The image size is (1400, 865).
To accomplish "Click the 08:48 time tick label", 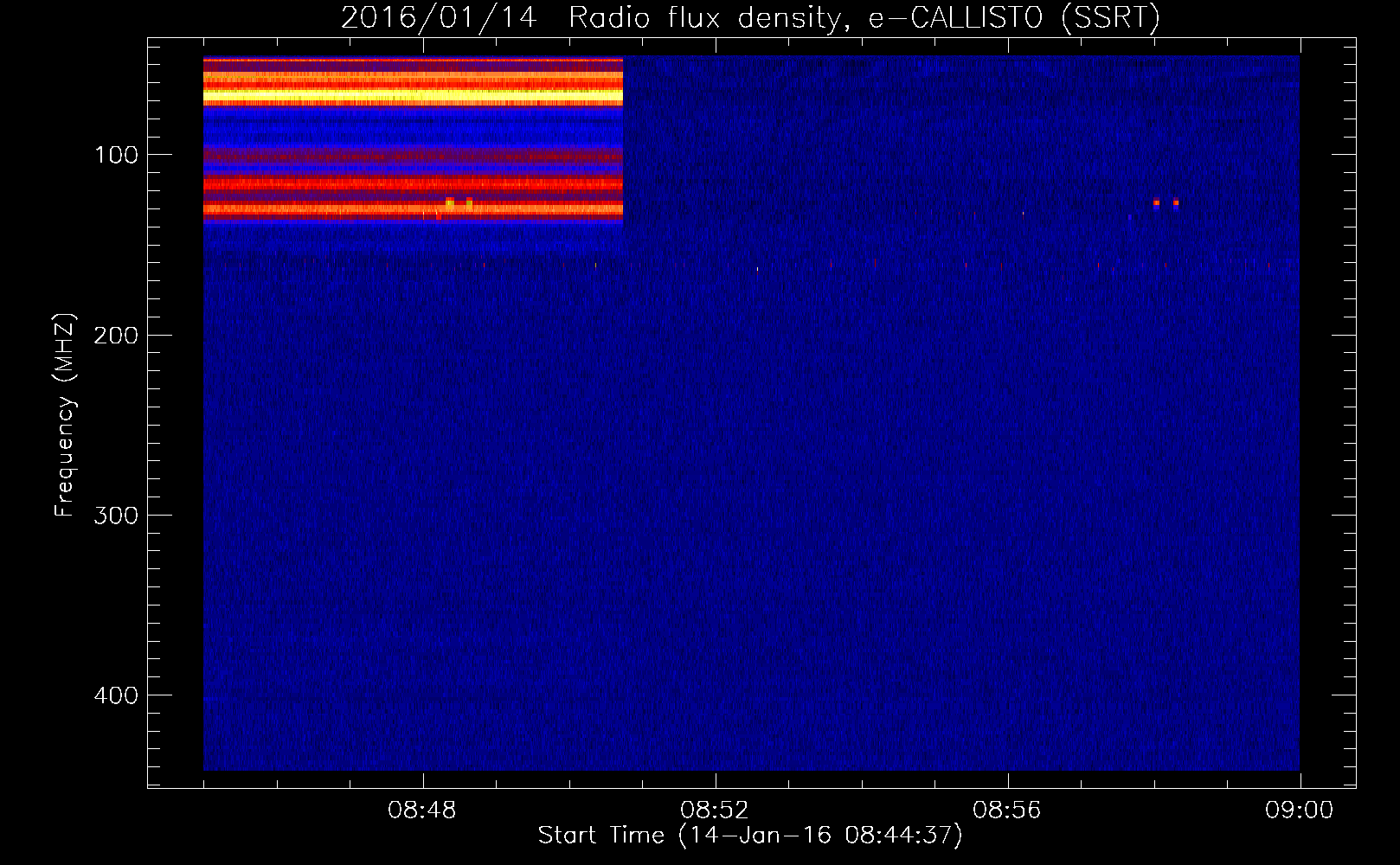I will point(422,811).
